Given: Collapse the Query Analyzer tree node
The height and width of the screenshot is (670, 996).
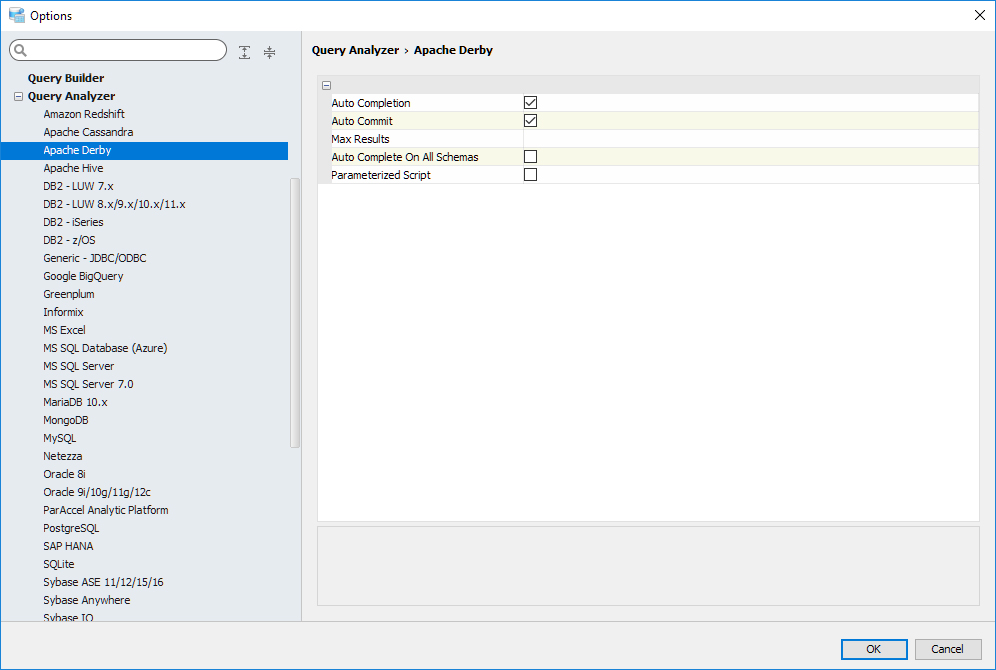Looking at the screenshot, I should pyautogui.click(x=18, y=97).
